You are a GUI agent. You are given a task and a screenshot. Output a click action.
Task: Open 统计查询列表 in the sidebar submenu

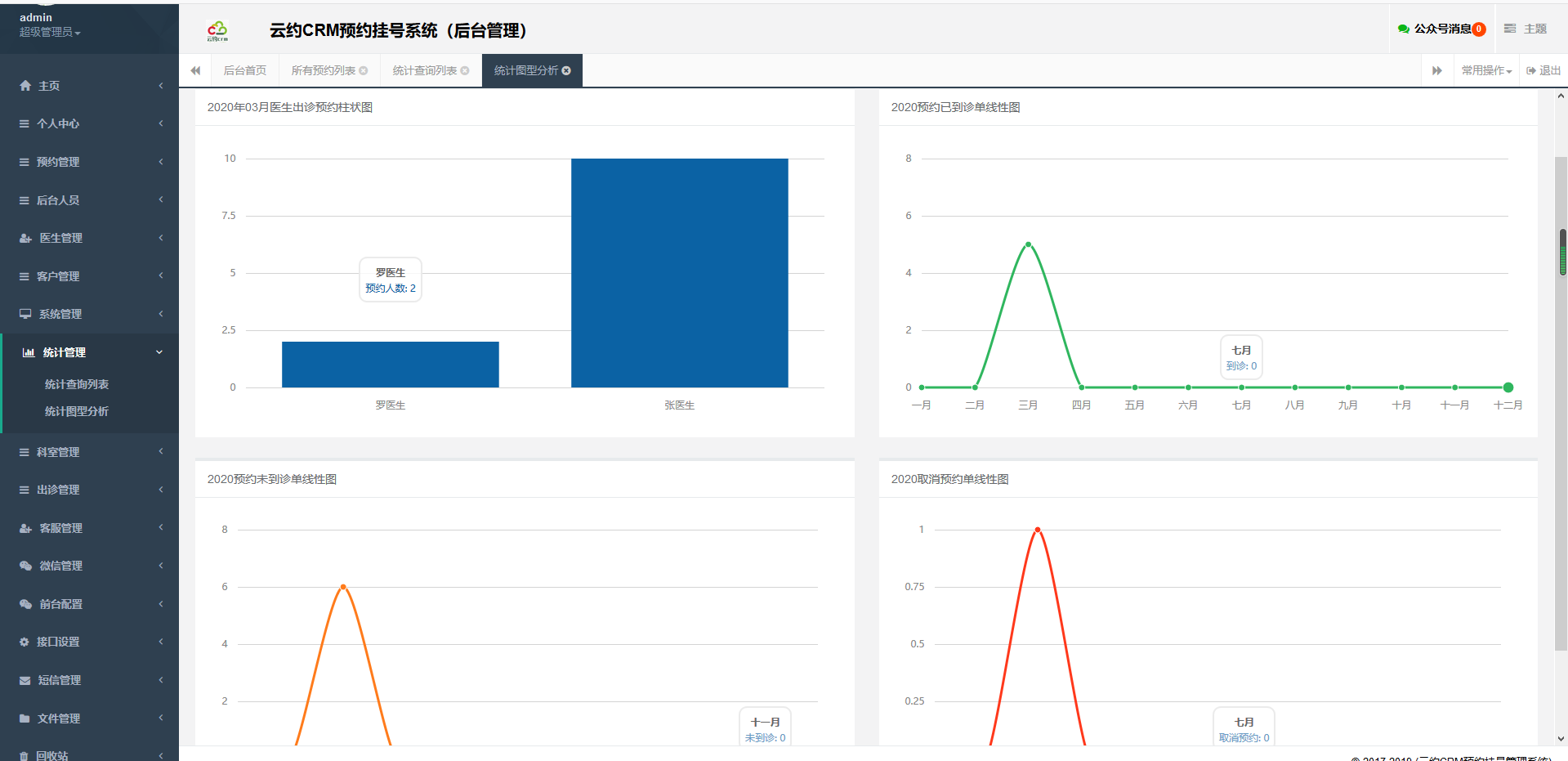pyautogui.click(x=77, y=384)
